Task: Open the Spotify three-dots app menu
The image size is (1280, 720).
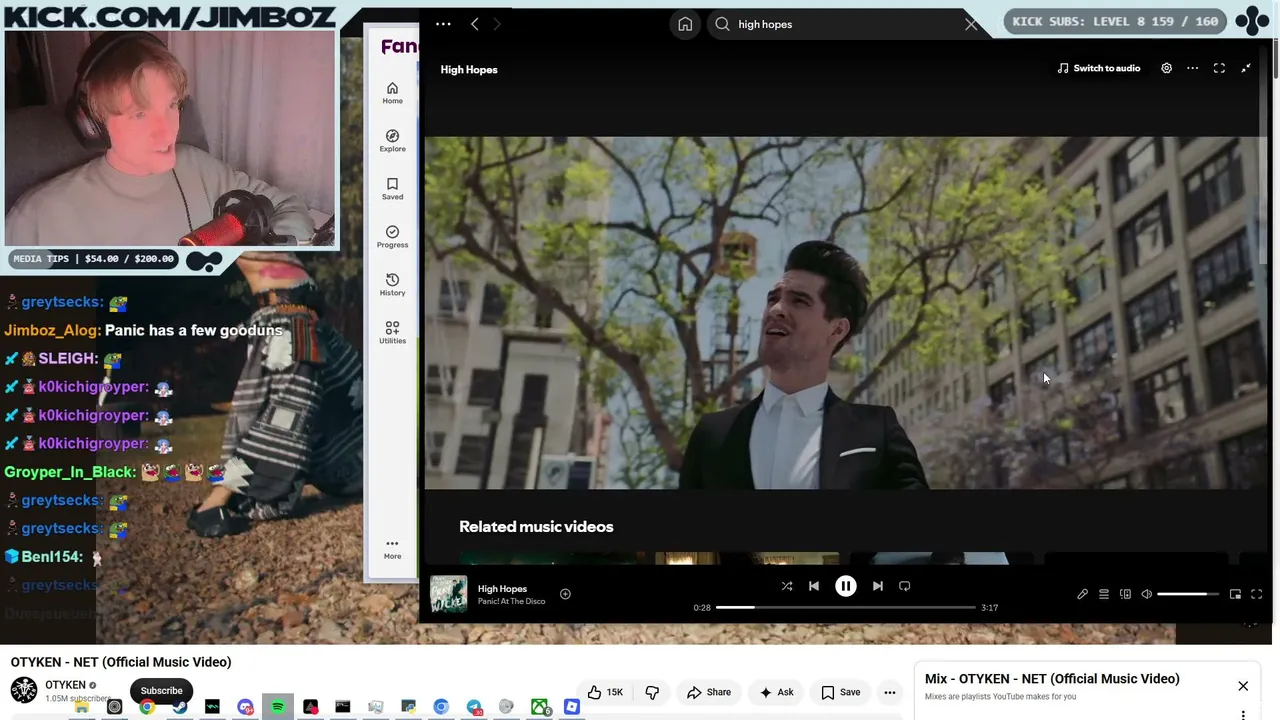Action: tap(443, 24)
